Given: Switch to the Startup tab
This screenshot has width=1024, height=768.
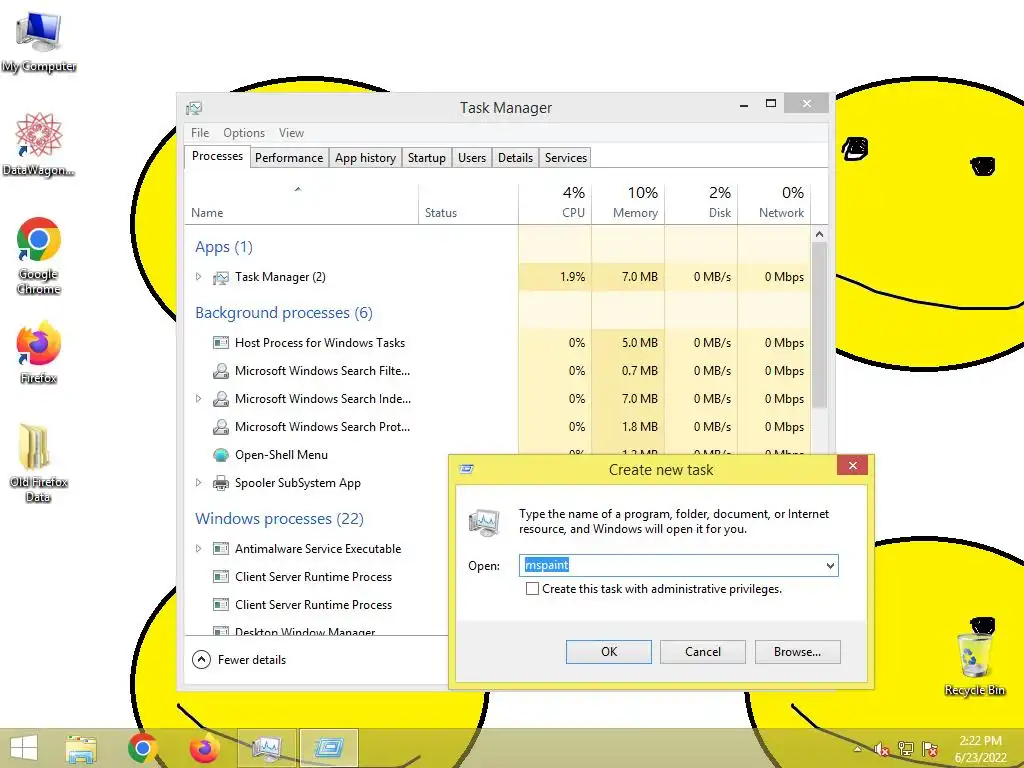Looking at the screenshot, I should coord(426,158).
